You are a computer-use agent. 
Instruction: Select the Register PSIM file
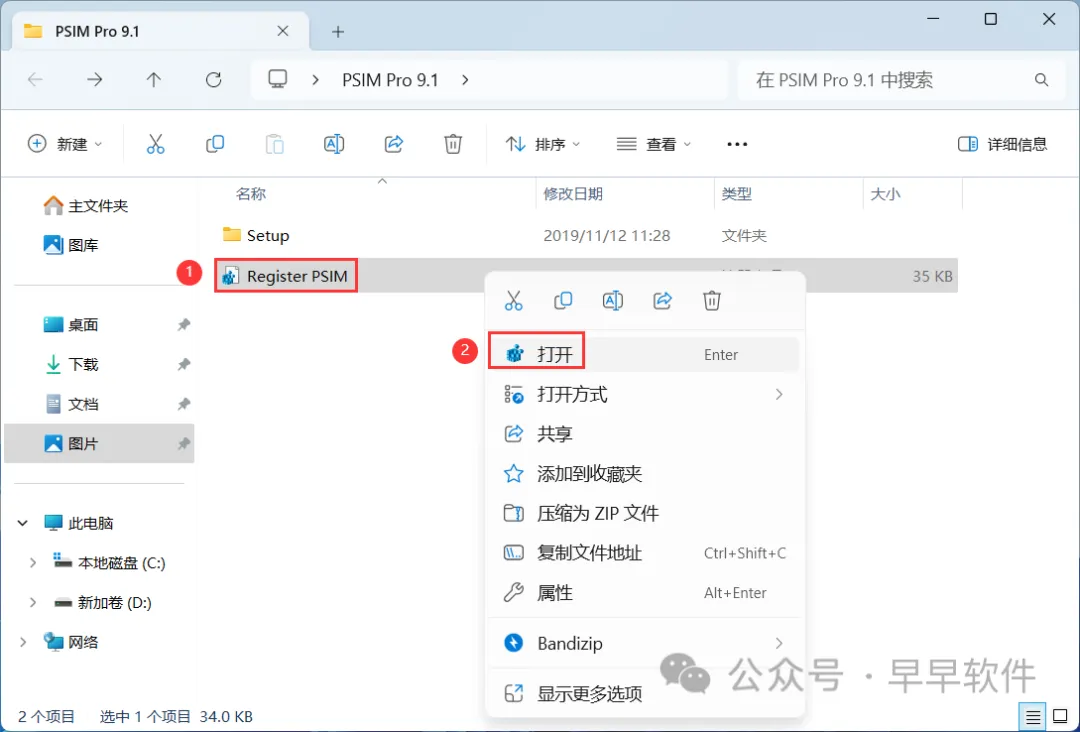pyautogui.click(x=285, y=276)
